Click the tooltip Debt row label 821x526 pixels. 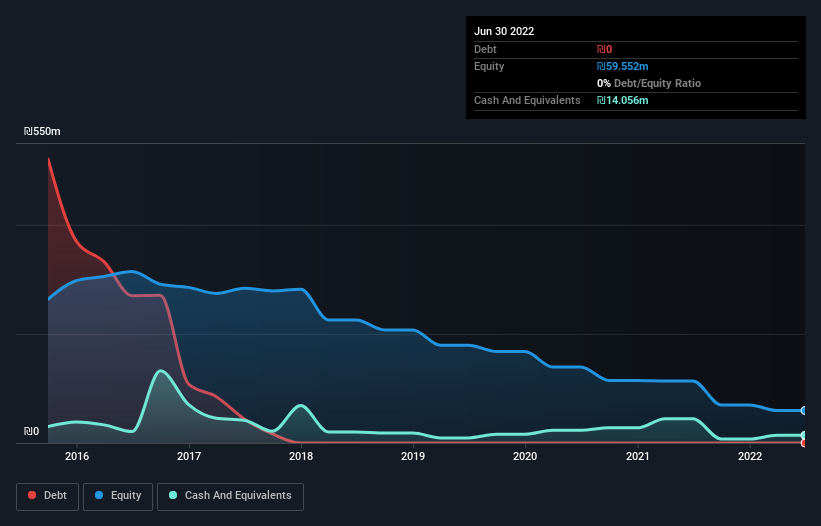click(x=485, y=49)
